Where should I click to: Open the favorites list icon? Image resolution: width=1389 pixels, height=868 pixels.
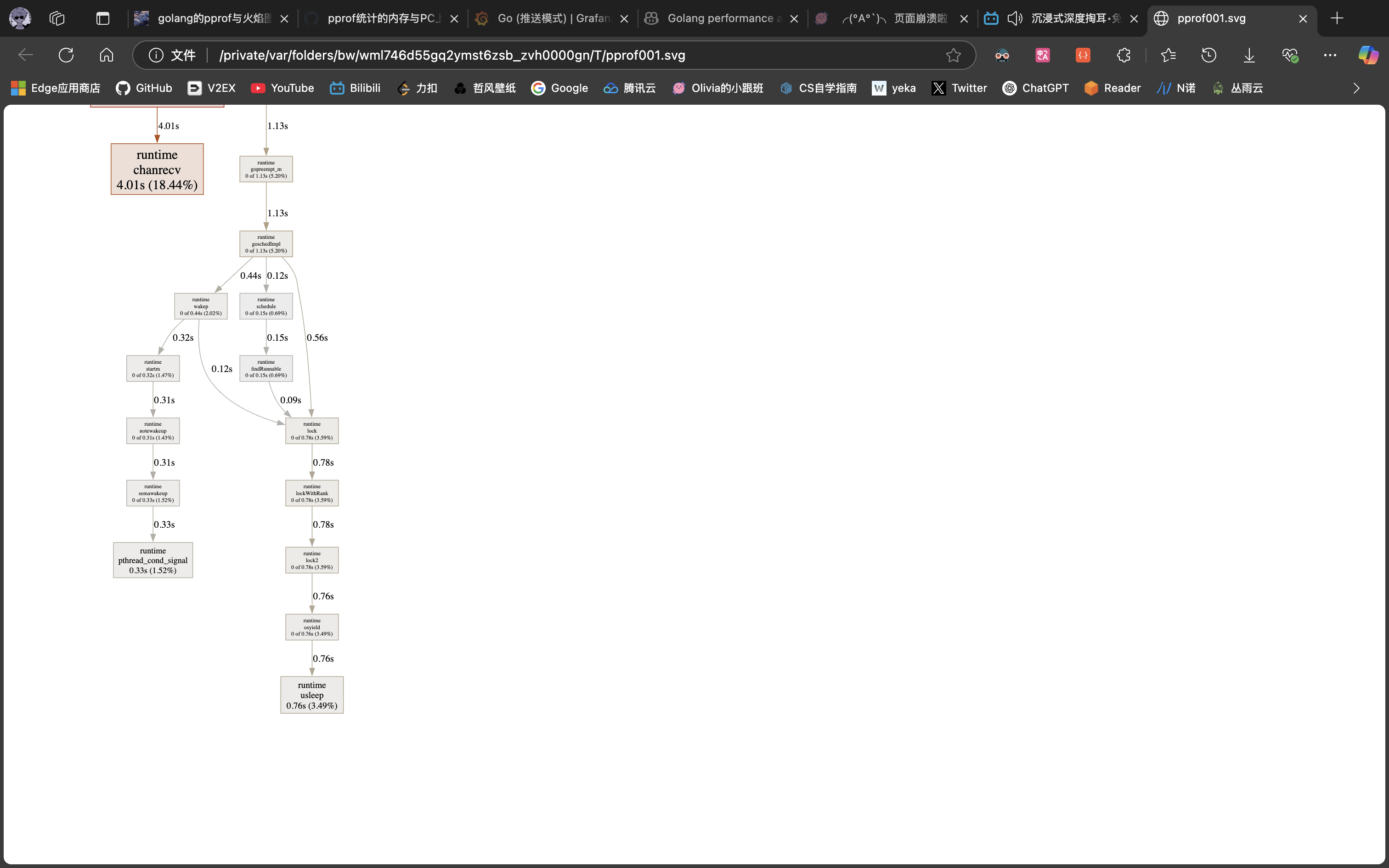point(1168,55)
